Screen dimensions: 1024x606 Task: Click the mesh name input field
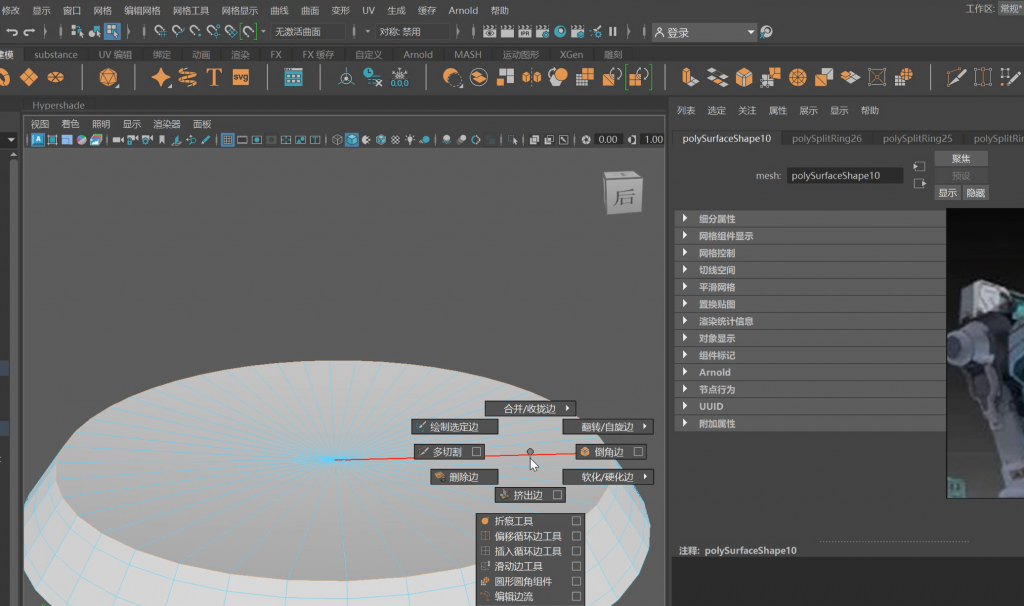844,175
